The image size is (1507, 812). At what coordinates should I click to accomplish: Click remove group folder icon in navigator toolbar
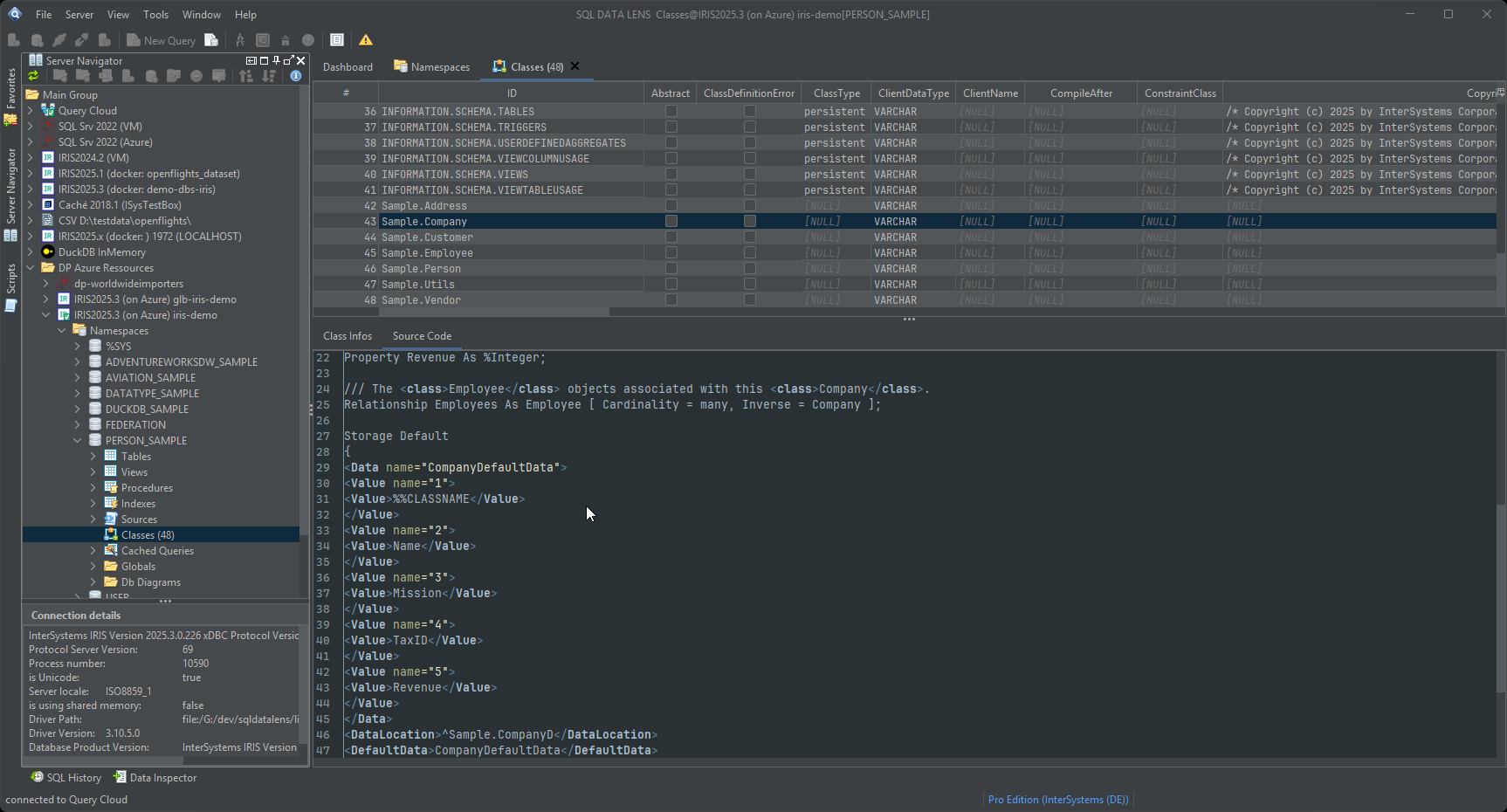[83, 76]
